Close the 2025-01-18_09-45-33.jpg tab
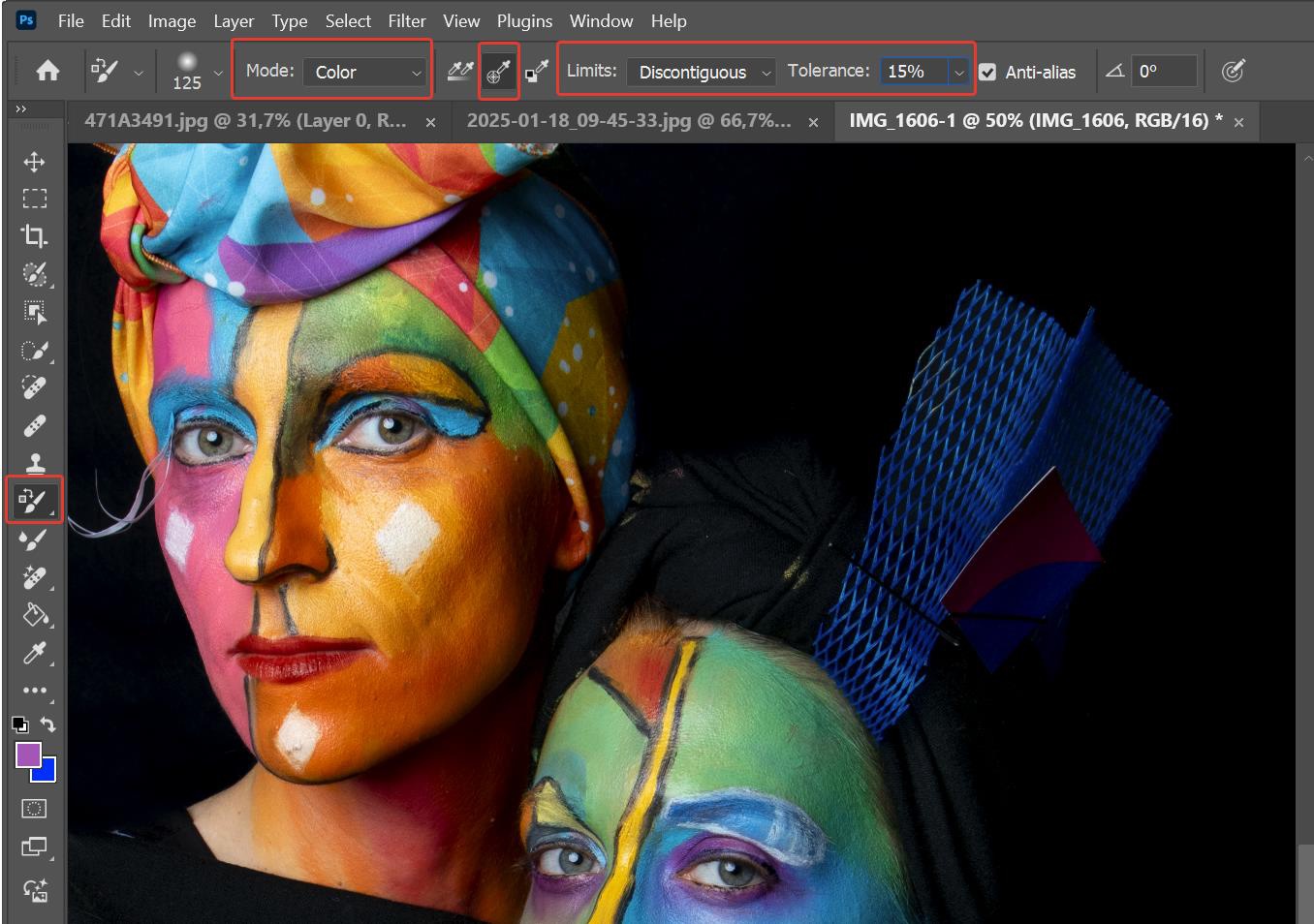This screenshot has height=924, width=1314. (813, 122)
